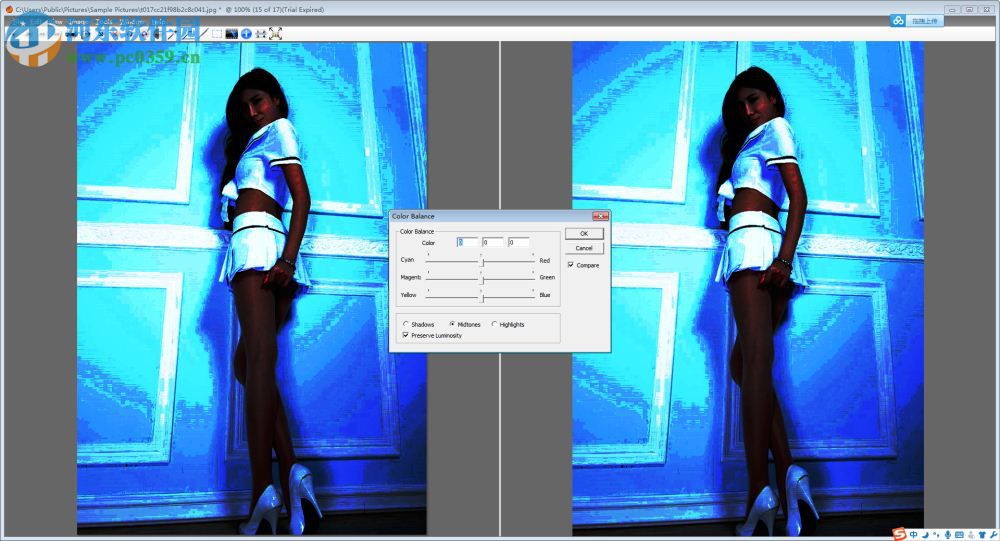Click the dark image toolbar icon

(232, 33)
